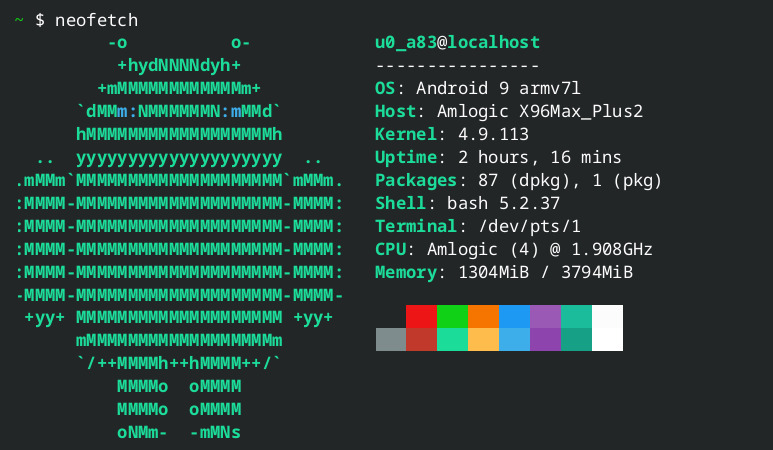Click the "Kernel" label
This screenshot has width=773, height=450.
(406, 134)
